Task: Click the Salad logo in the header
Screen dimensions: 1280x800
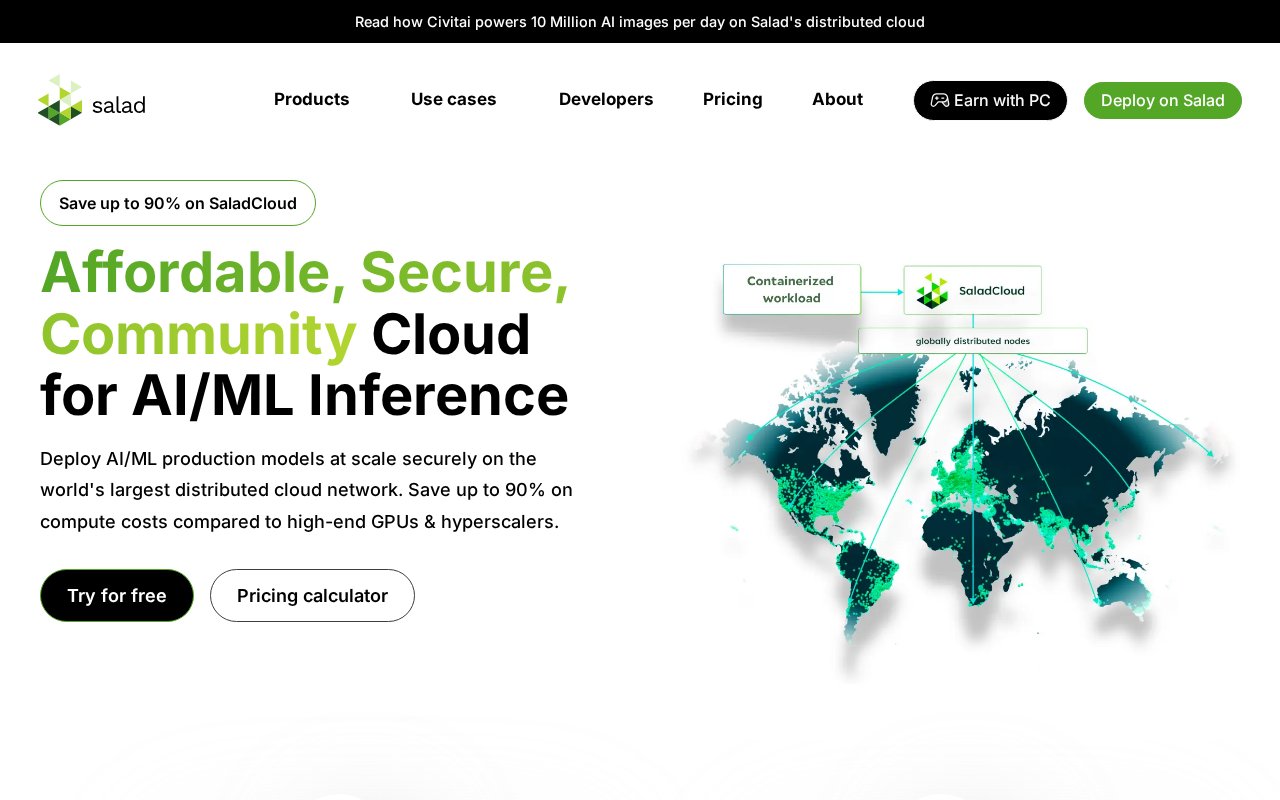Action: 92,100
